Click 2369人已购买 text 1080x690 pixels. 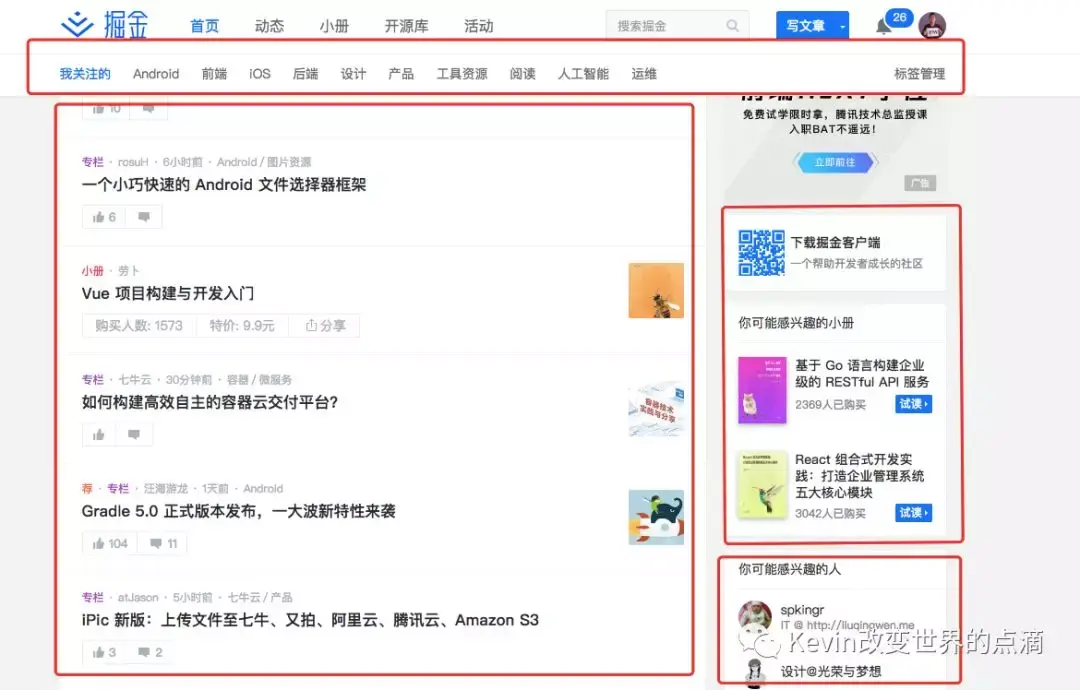pos(830,404)
